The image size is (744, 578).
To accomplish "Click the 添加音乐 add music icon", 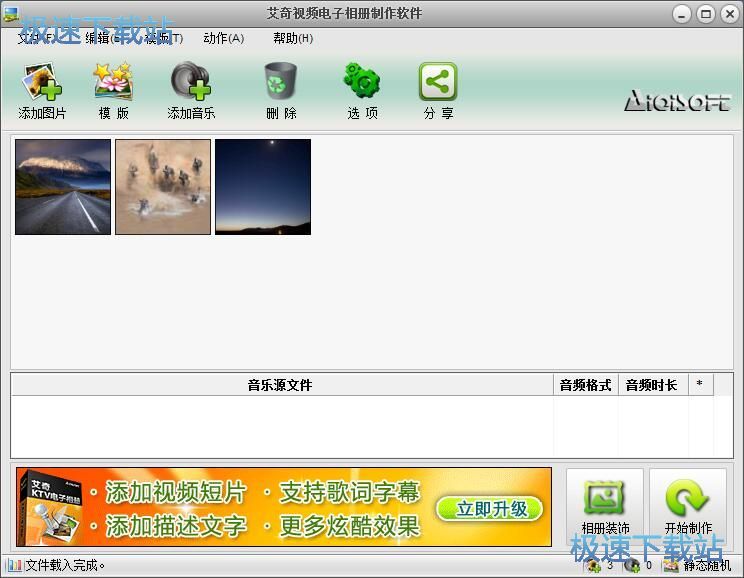I will click(x=191, y=81).
